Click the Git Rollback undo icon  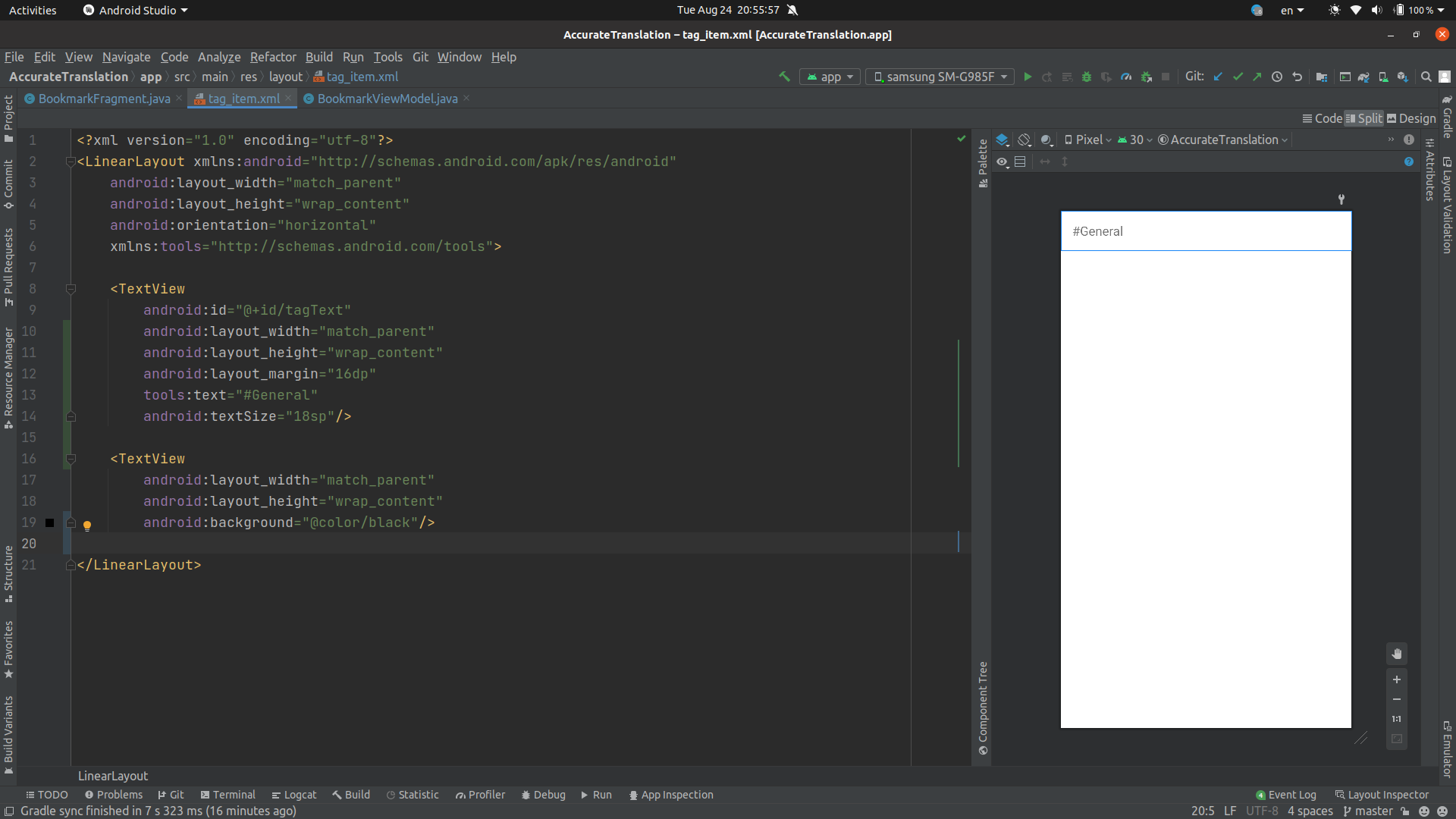pyautogui.click(x=1298, y=77)
